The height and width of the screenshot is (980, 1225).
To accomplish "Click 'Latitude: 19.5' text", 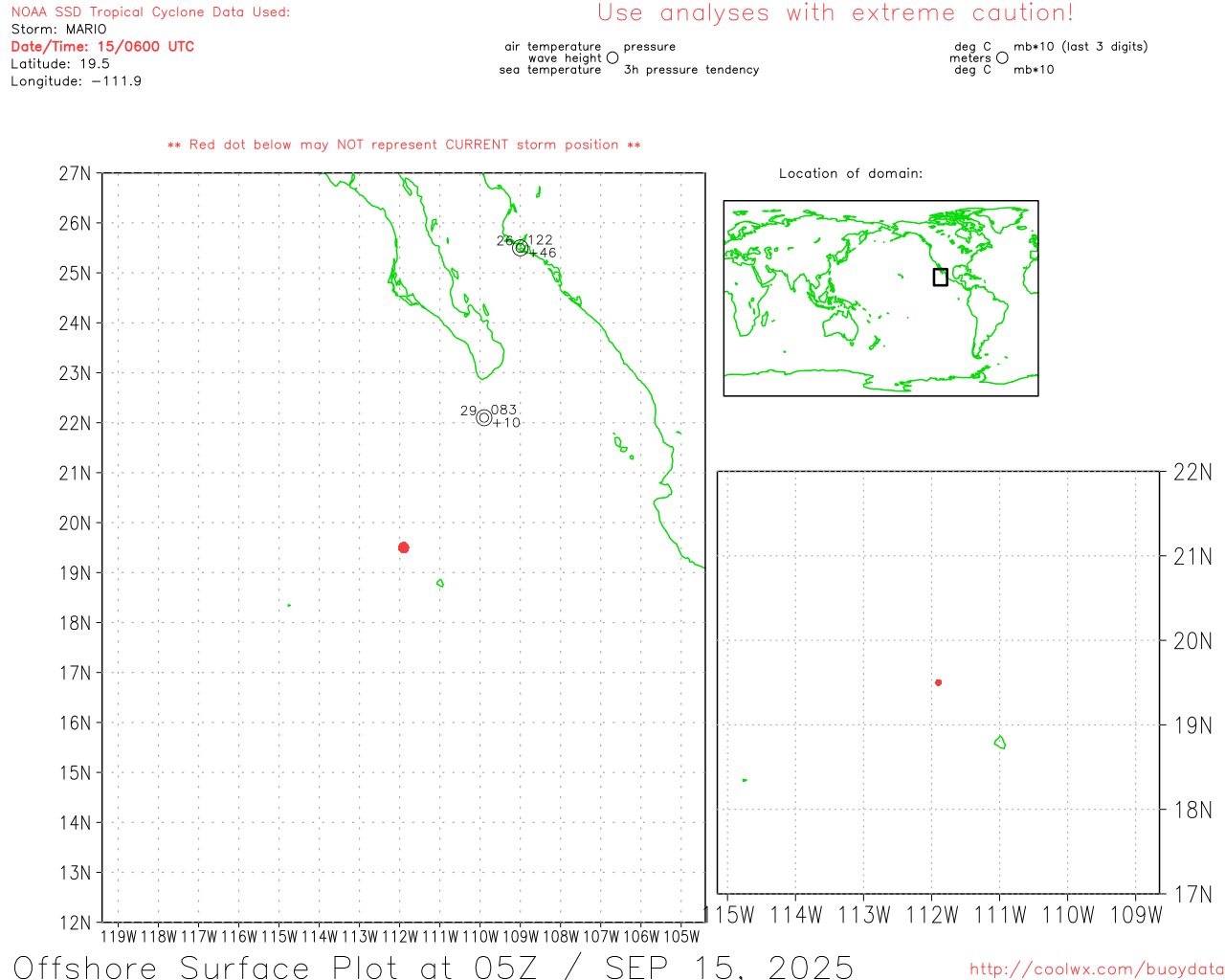I will pos(60,64).
